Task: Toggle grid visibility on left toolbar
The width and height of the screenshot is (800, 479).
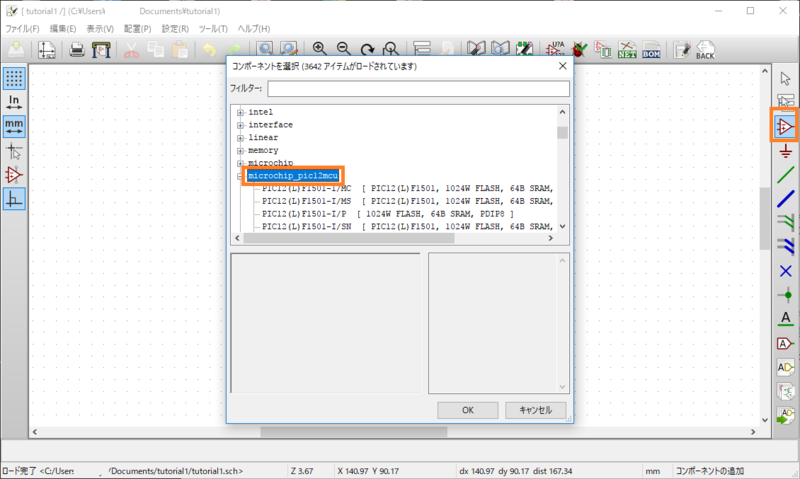Action: (x=14, y=79)
